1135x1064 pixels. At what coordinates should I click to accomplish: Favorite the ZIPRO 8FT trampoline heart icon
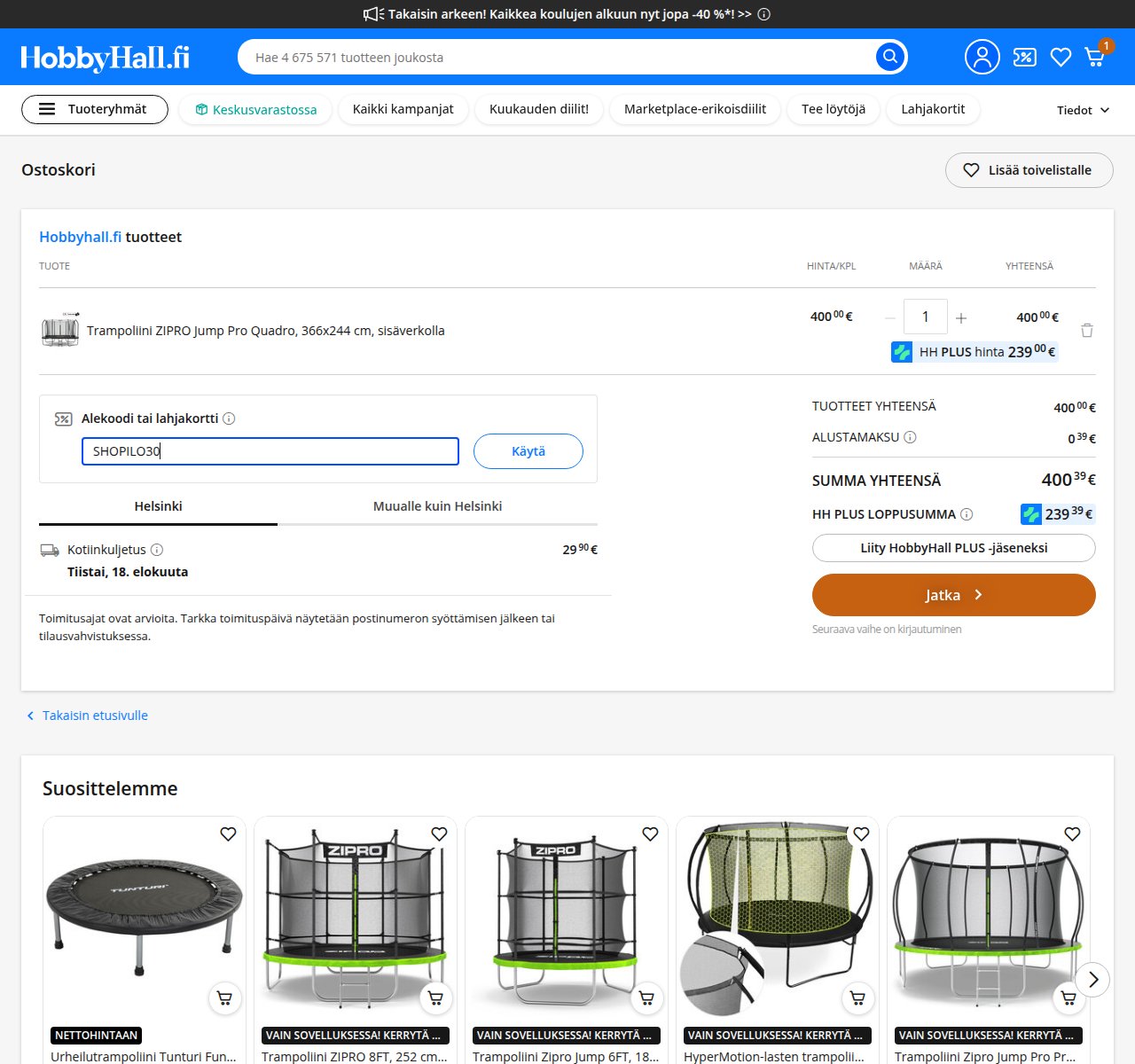pos(439,834)
